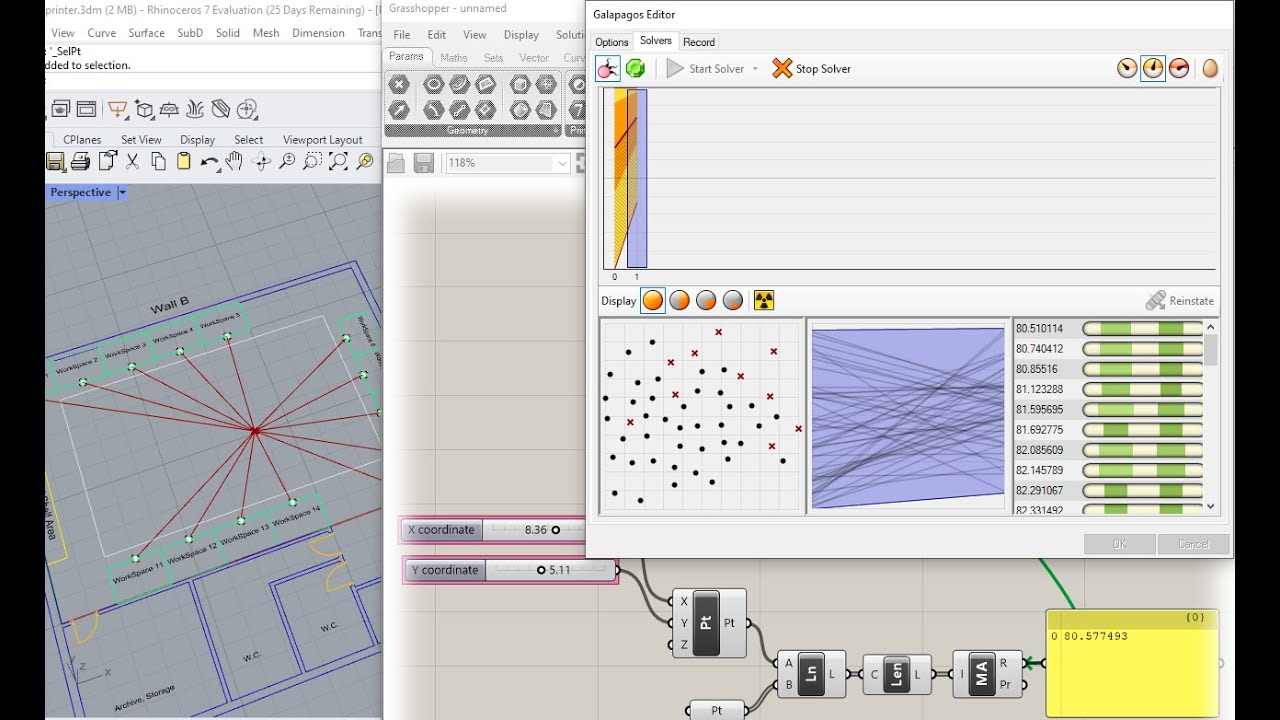
Task: Click the Len length component on canvas
Action: (x=895, y=674)
